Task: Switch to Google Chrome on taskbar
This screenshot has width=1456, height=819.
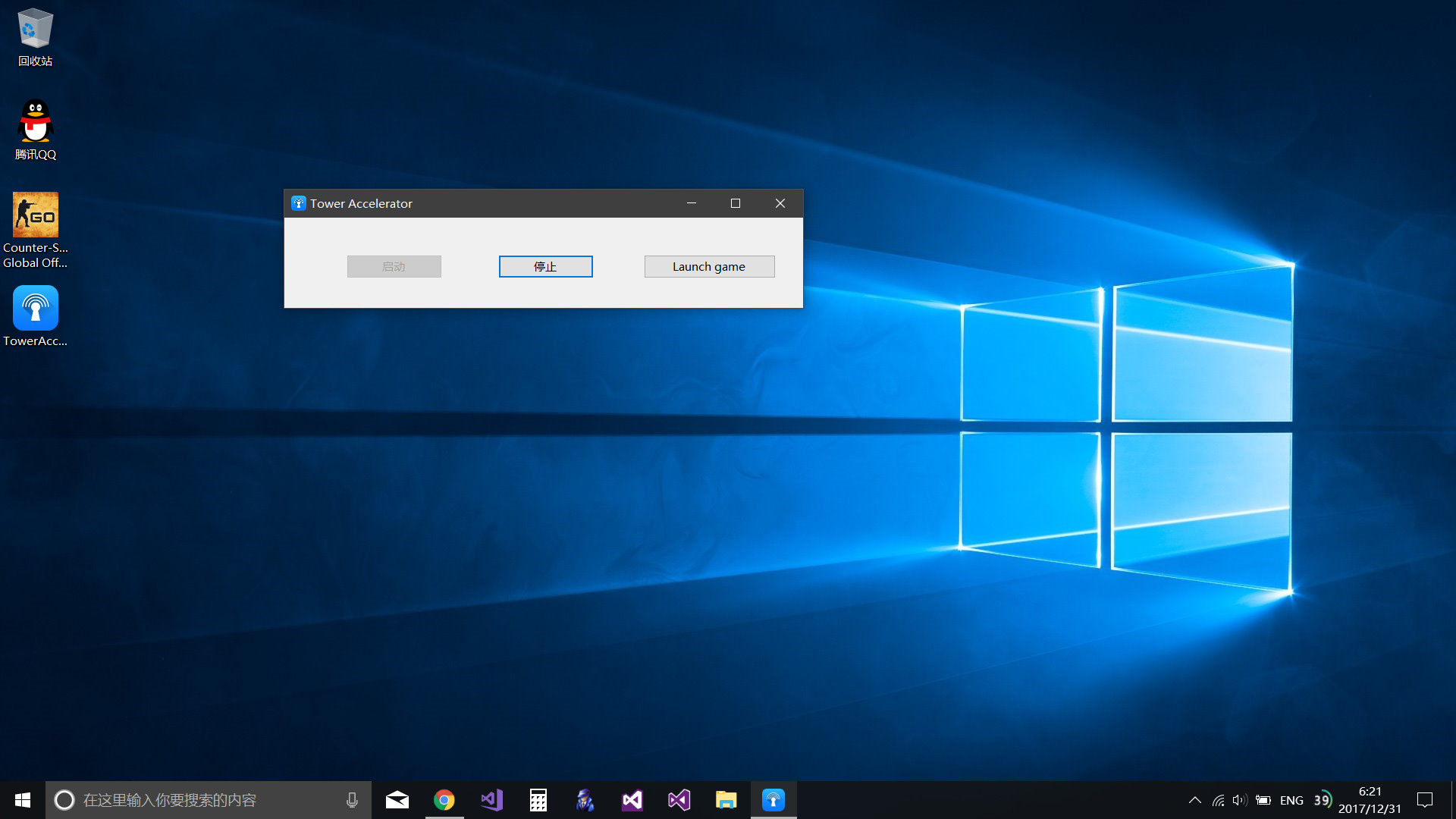Action: (x=444, y=800)
